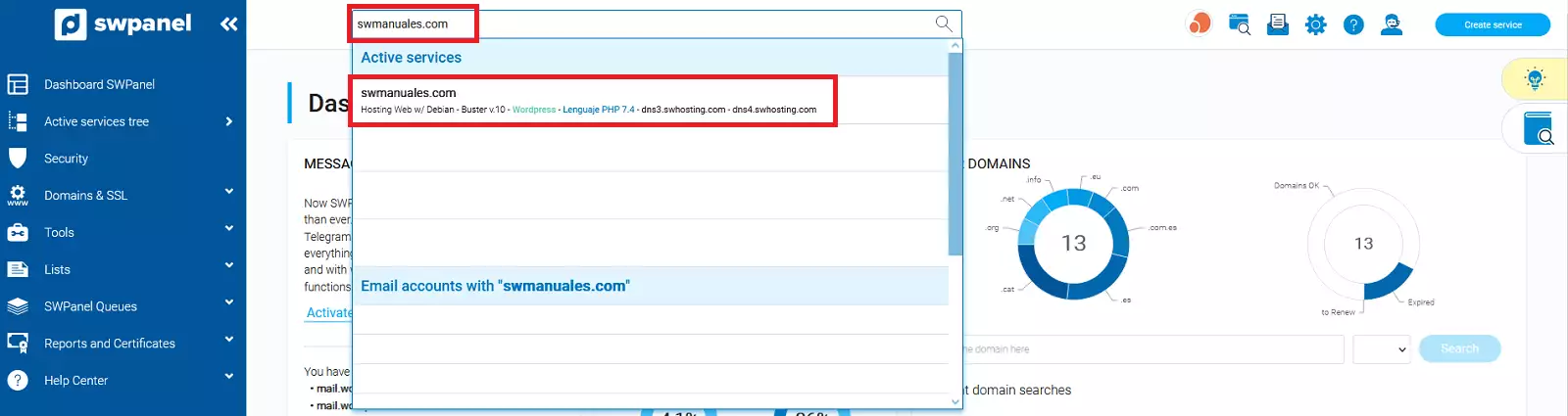Select the Security menu item
Viewport: 1568px width, 416px height.
click(66, 159)
